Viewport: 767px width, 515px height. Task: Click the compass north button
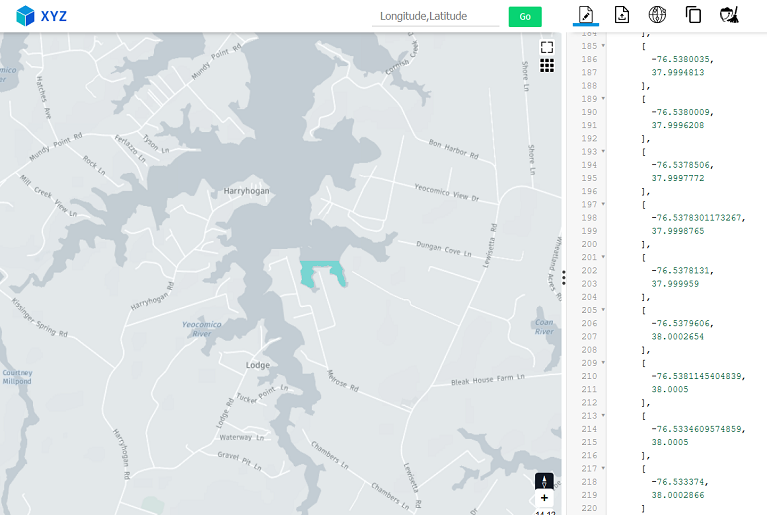click(544, 480)
